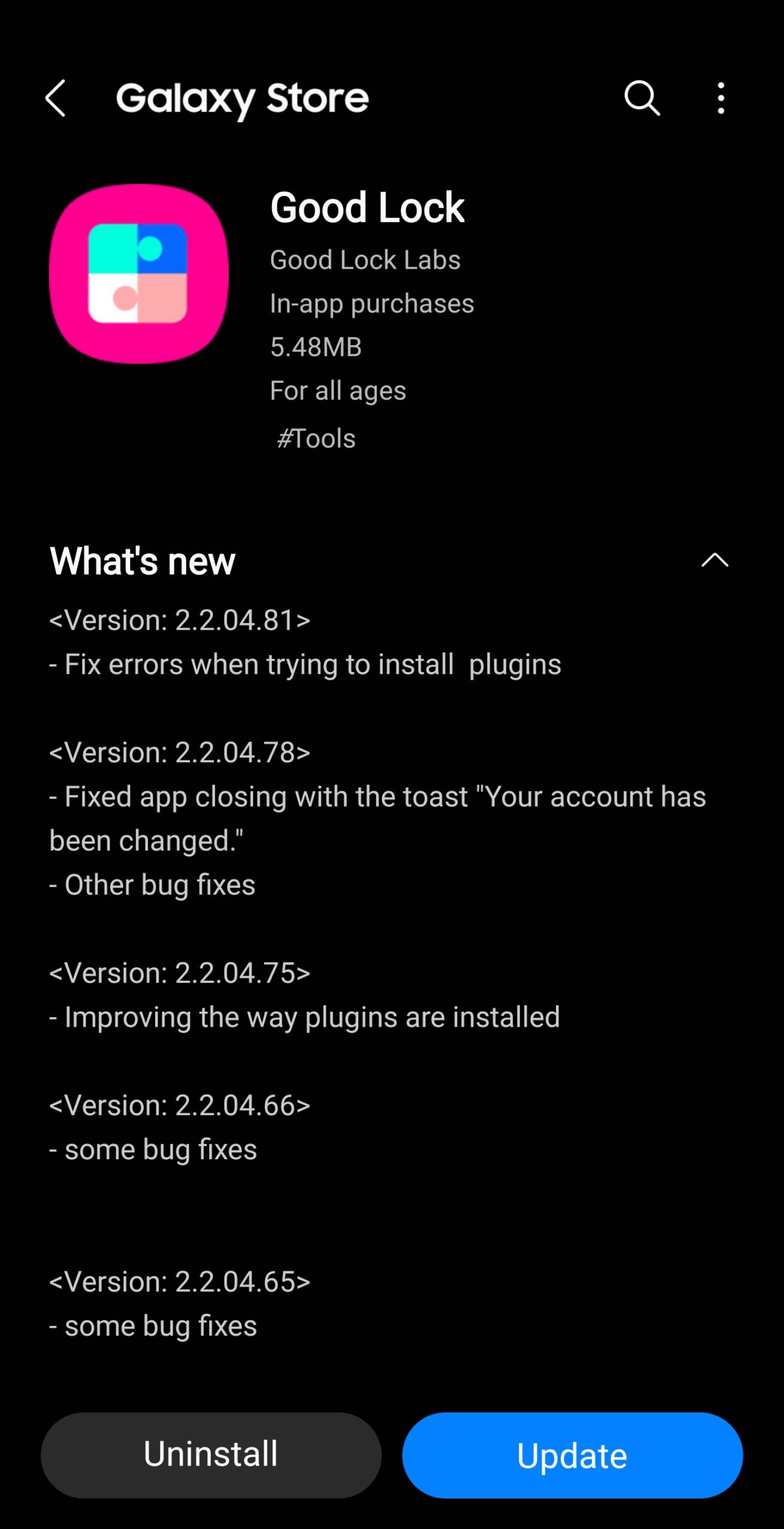784x1529 pixels.
Task: Tap the Version 2.2.04.81 changelog entry
Action: tap(180, 621)
